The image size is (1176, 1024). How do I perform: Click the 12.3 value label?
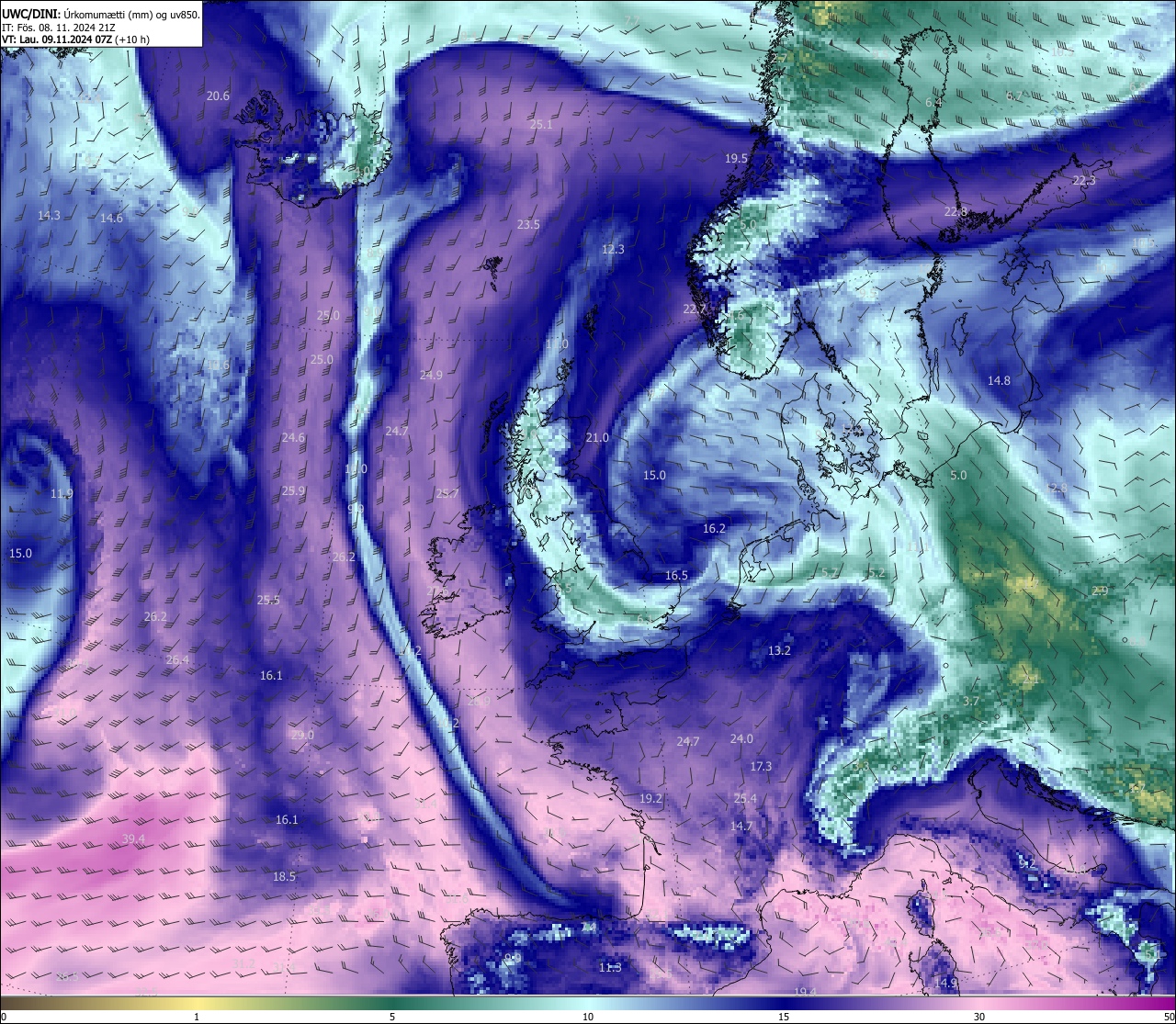tap(613, 249)
